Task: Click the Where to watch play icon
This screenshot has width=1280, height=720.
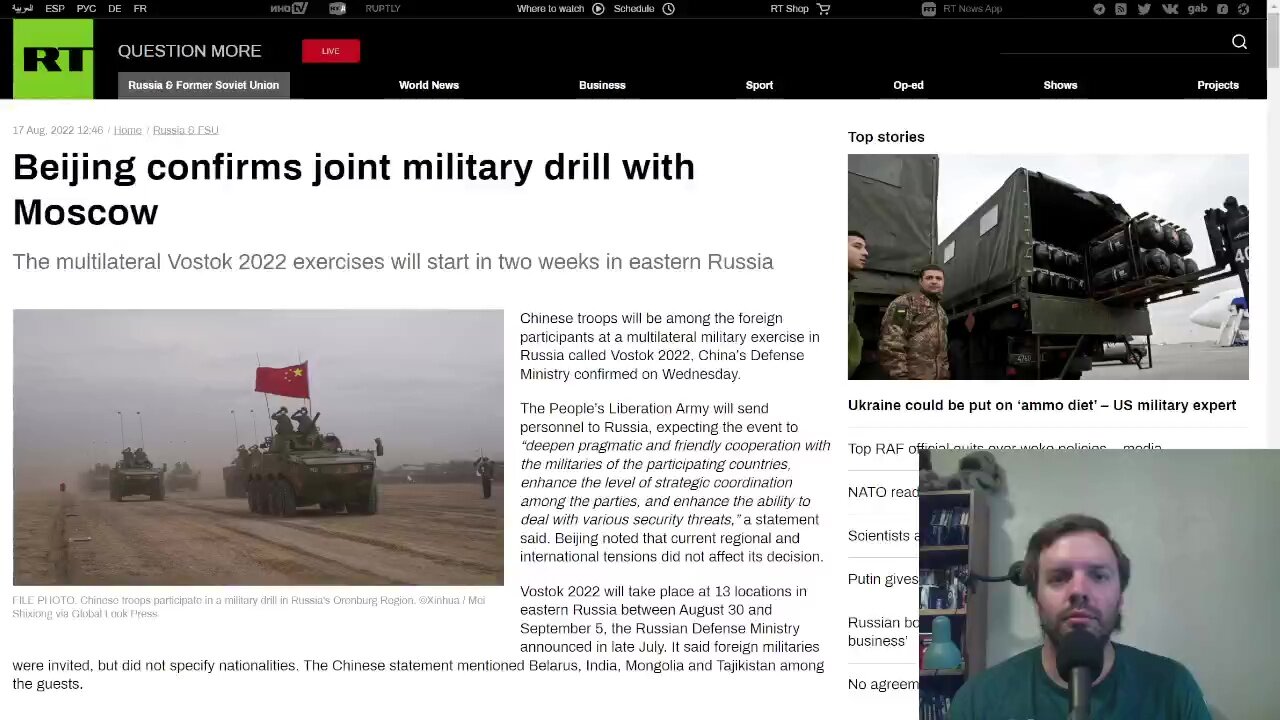Action: coord(598,9)
